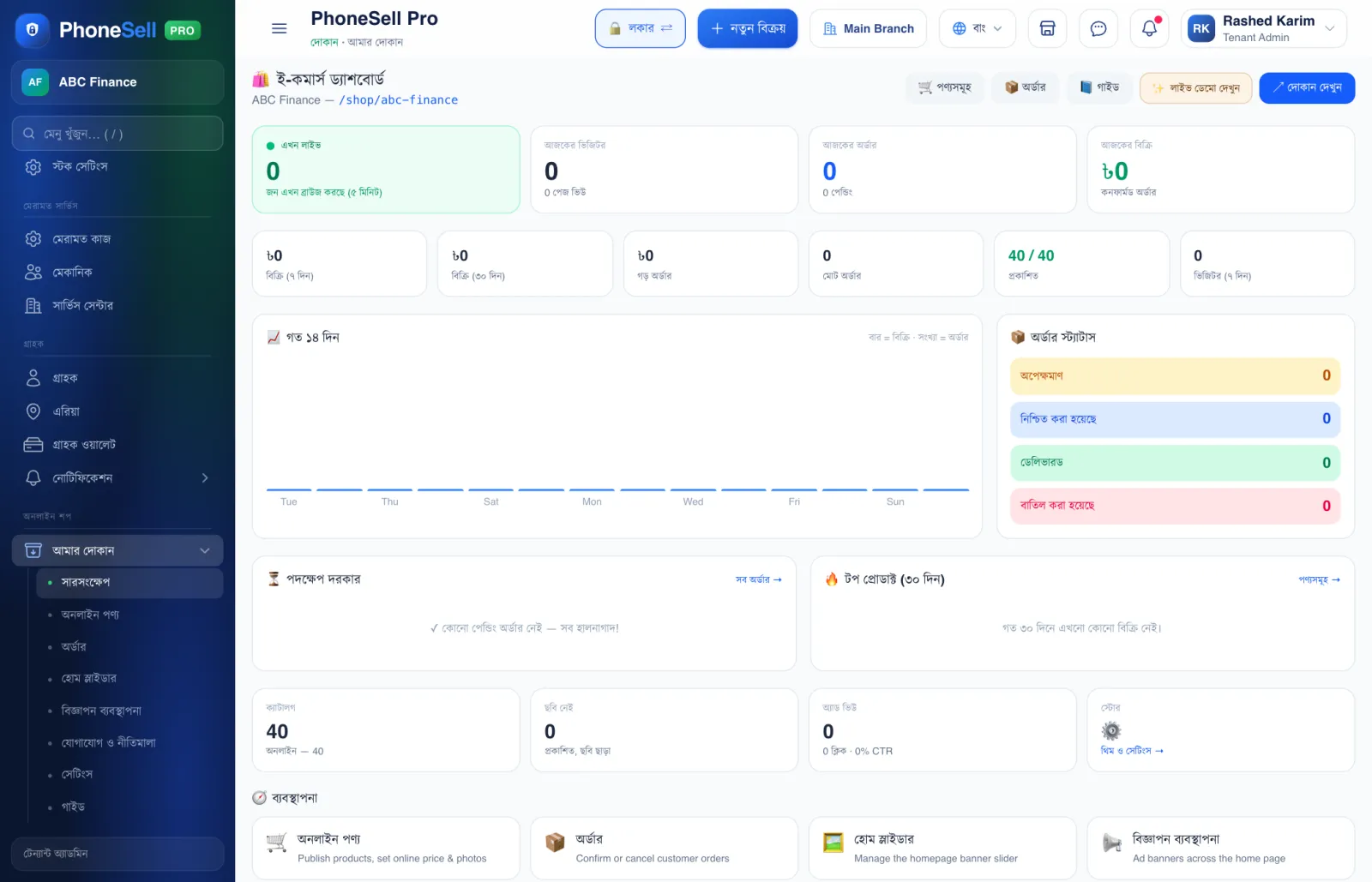Click the দোকান দেখুন button
Screen dimensions: 1372x882
[x=1307, y=87]
